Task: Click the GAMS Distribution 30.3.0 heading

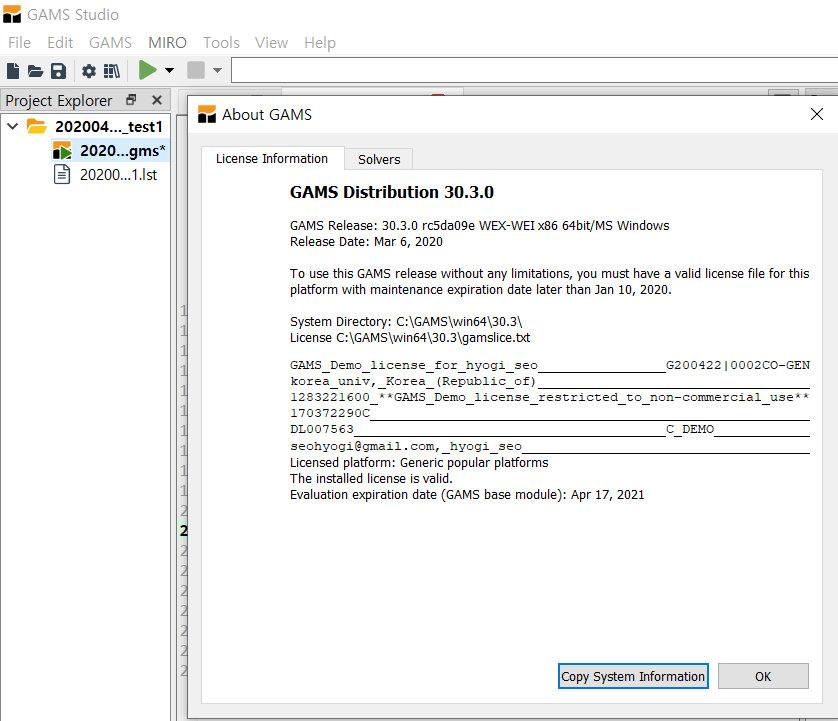Action: click(392, 192)
